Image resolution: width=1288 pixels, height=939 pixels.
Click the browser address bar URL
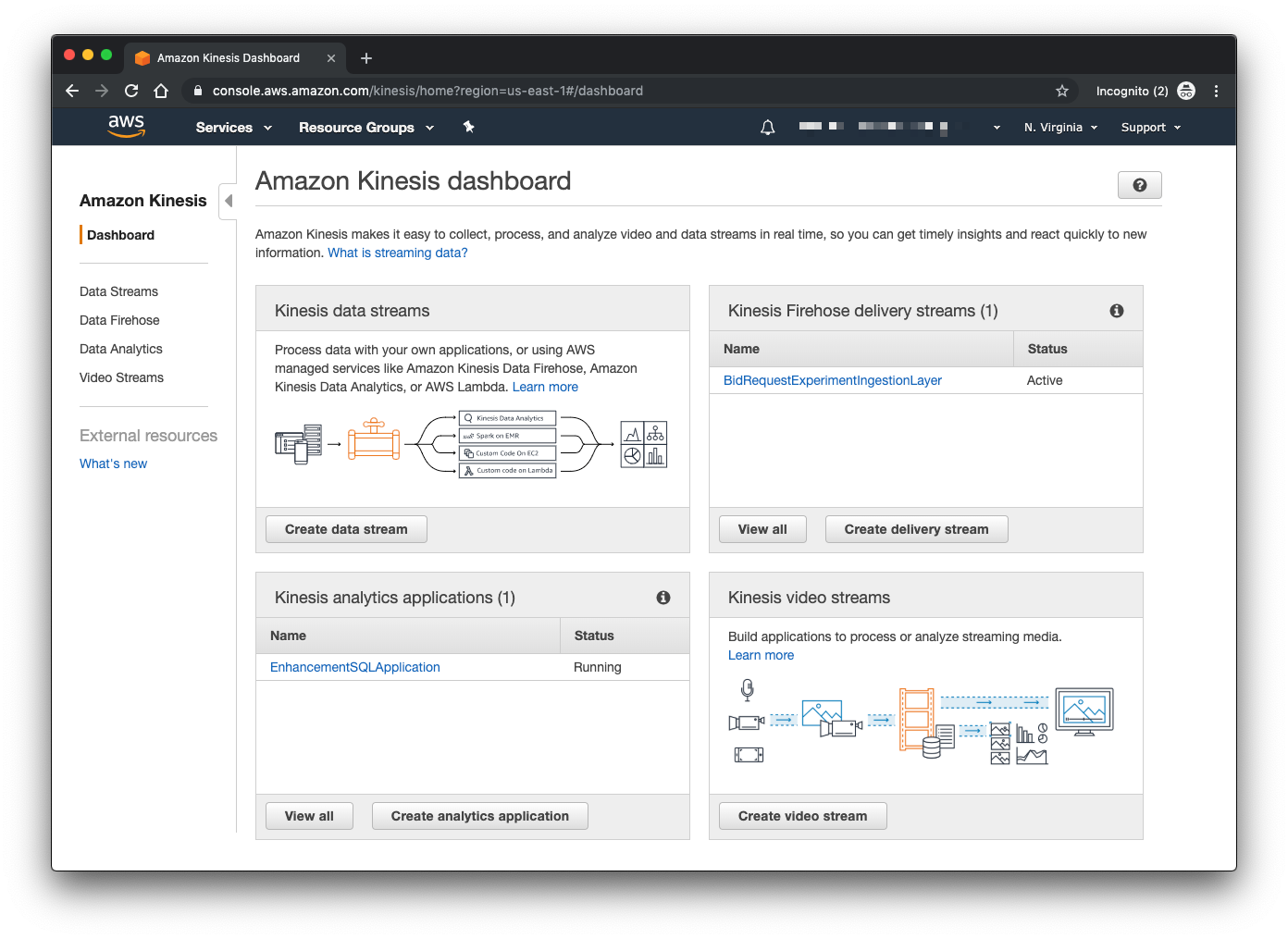[427, 91]
